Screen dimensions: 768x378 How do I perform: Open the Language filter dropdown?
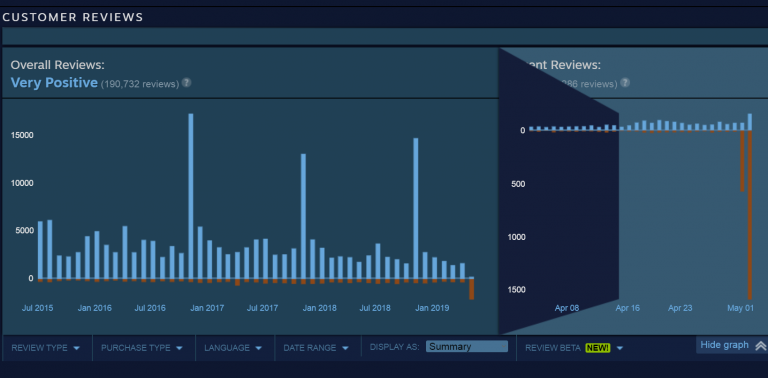[x=233, y=348]
